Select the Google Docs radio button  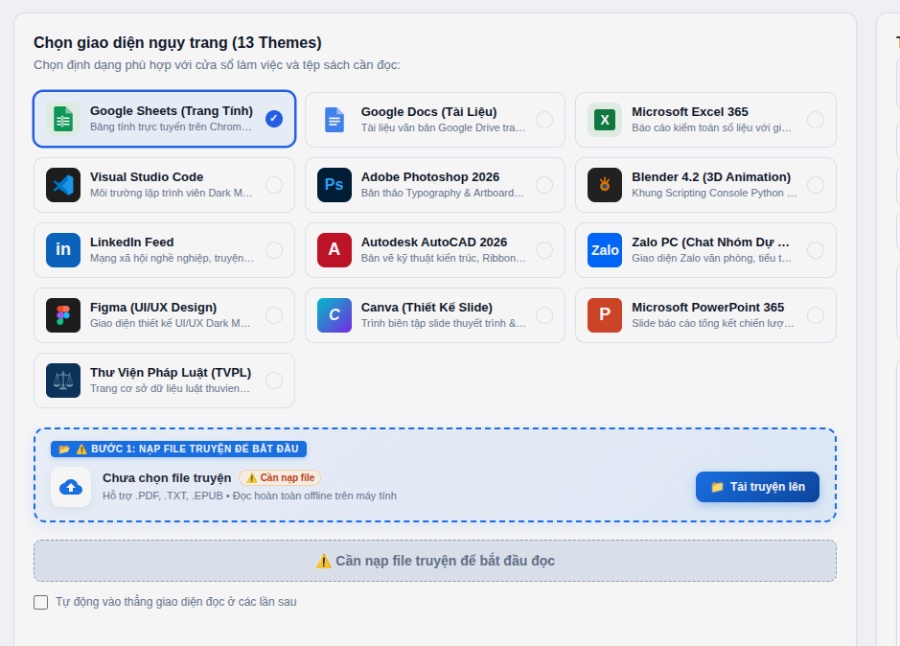click(544, 120)
